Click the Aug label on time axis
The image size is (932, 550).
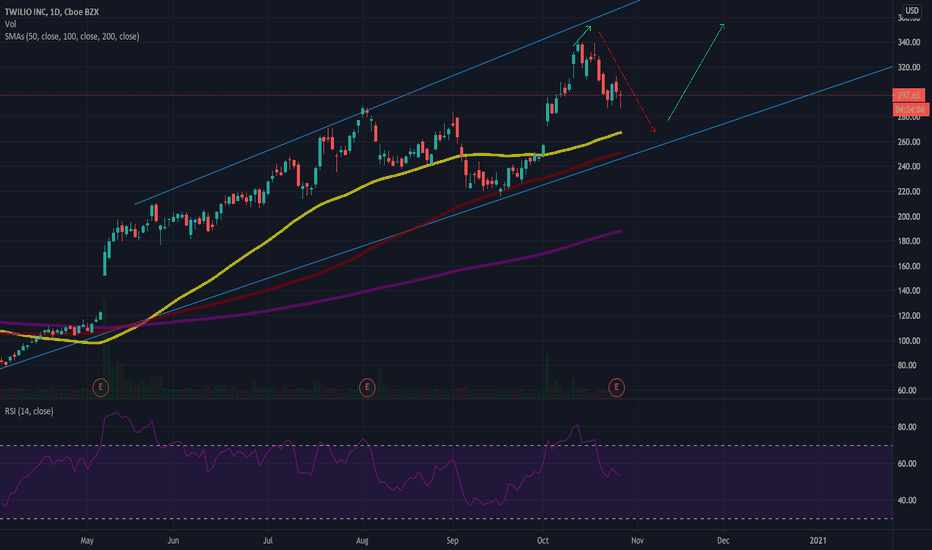(362, 541)
